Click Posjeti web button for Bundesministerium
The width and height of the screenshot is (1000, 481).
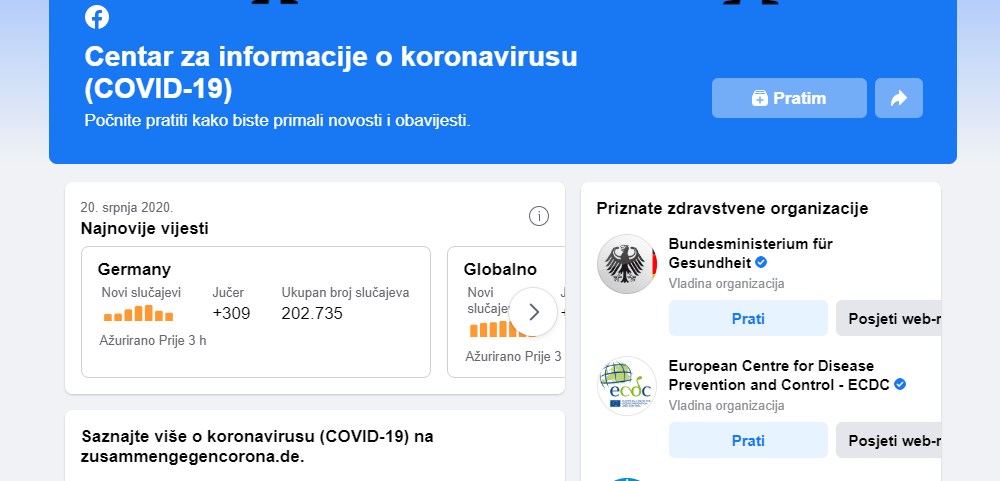click(x=888, y=318)
